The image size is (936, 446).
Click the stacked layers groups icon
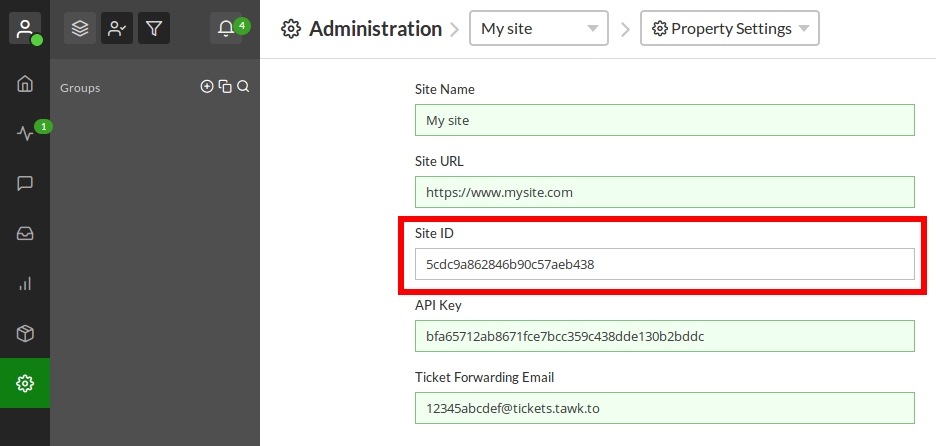pos(80,29)
